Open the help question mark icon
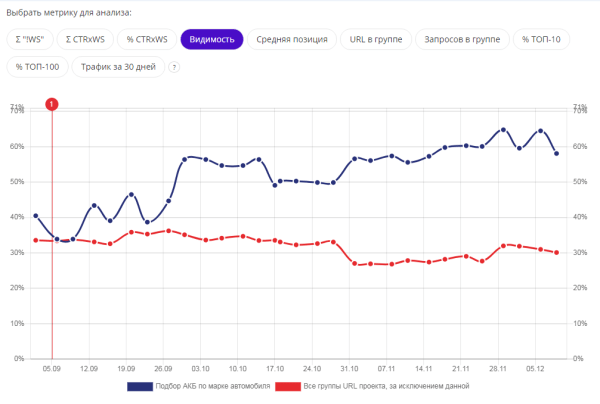Screen dimensions: 600x404 (174, 67)
